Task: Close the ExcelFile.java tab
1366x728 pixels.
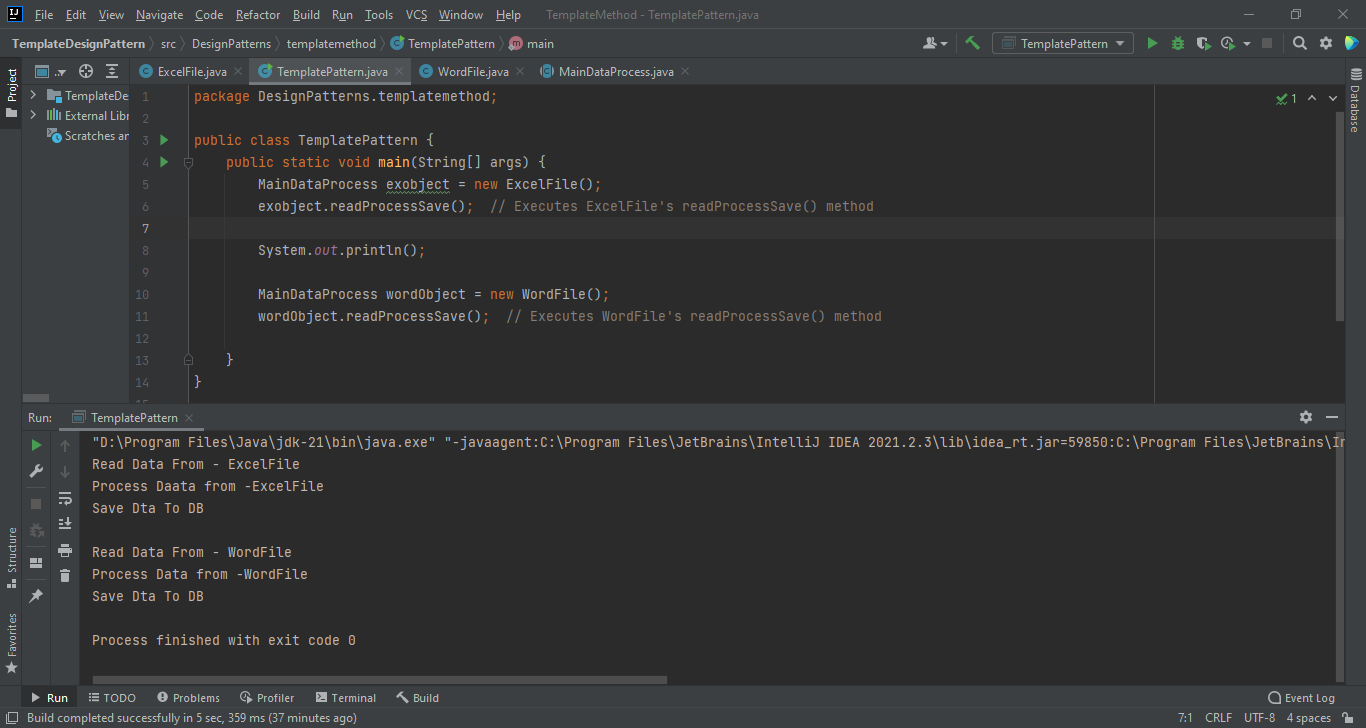Action: (x=237, y=72)
